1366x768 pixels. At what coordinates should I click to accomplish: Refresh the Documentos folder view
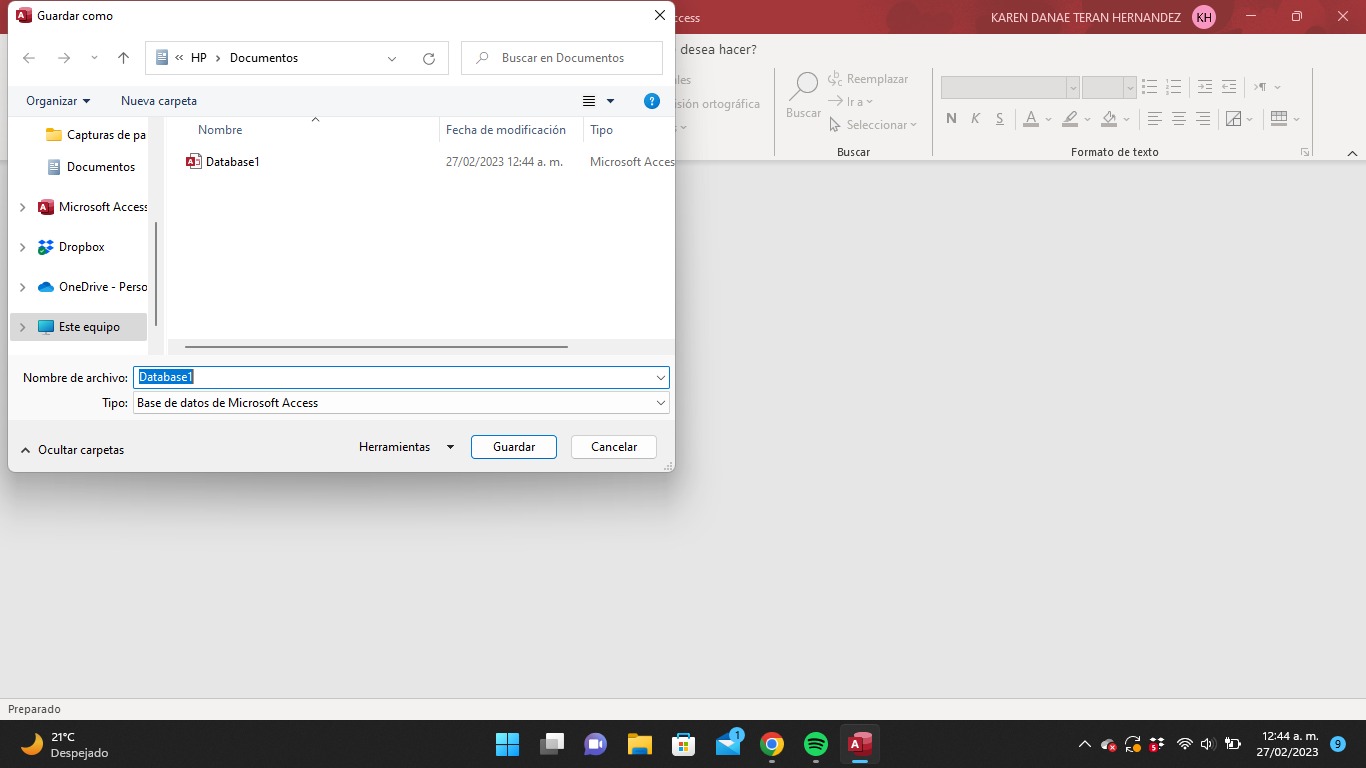(429, 58)
